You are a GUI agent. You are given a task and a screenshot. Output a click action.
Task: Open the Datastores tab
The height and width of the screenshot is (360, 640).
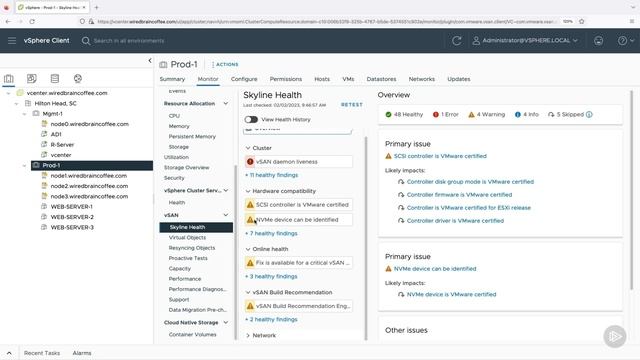tap(381, 79)
